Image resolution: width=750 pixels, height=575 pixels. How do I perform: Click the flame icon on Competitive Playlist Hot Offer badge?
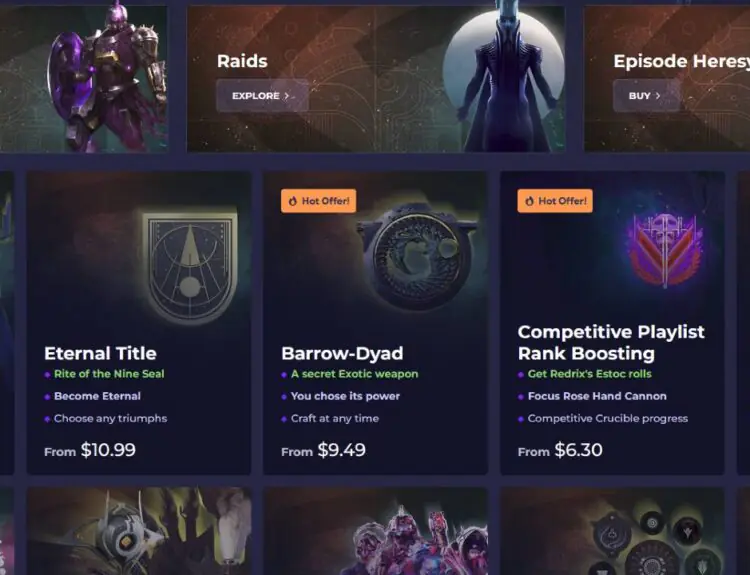[529, 201]
